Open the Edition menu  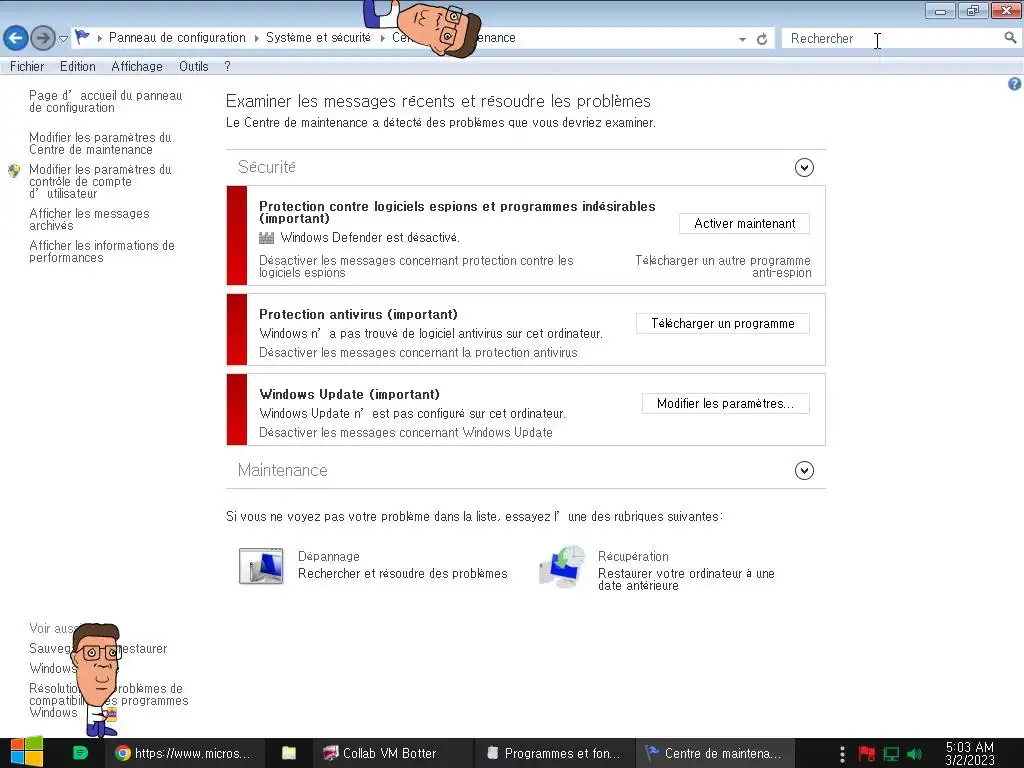click(x=78, y=67)
